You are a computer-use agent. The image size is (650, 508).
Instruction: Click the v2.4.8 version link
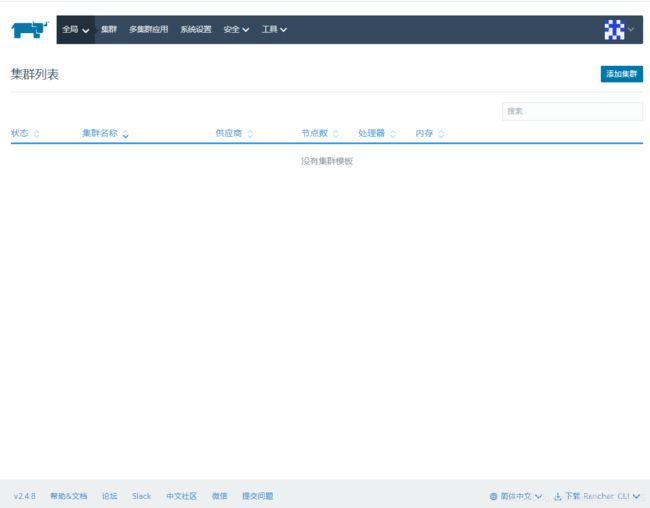tap(24, 496)
